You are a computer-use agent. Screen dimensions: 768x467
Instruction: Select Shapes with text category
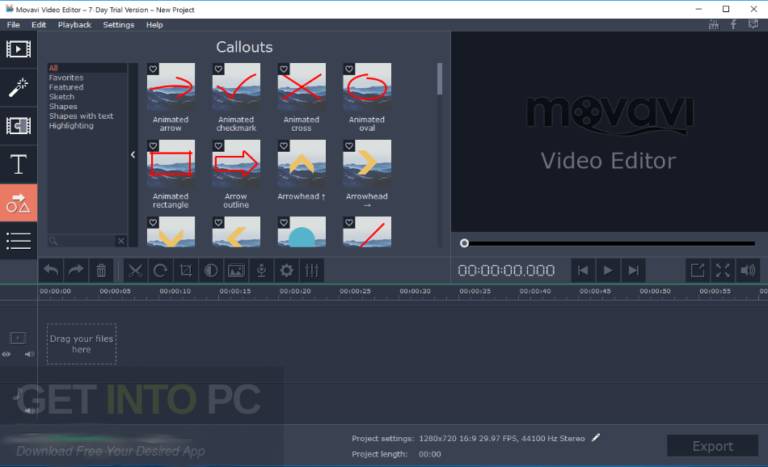point(81,116)
